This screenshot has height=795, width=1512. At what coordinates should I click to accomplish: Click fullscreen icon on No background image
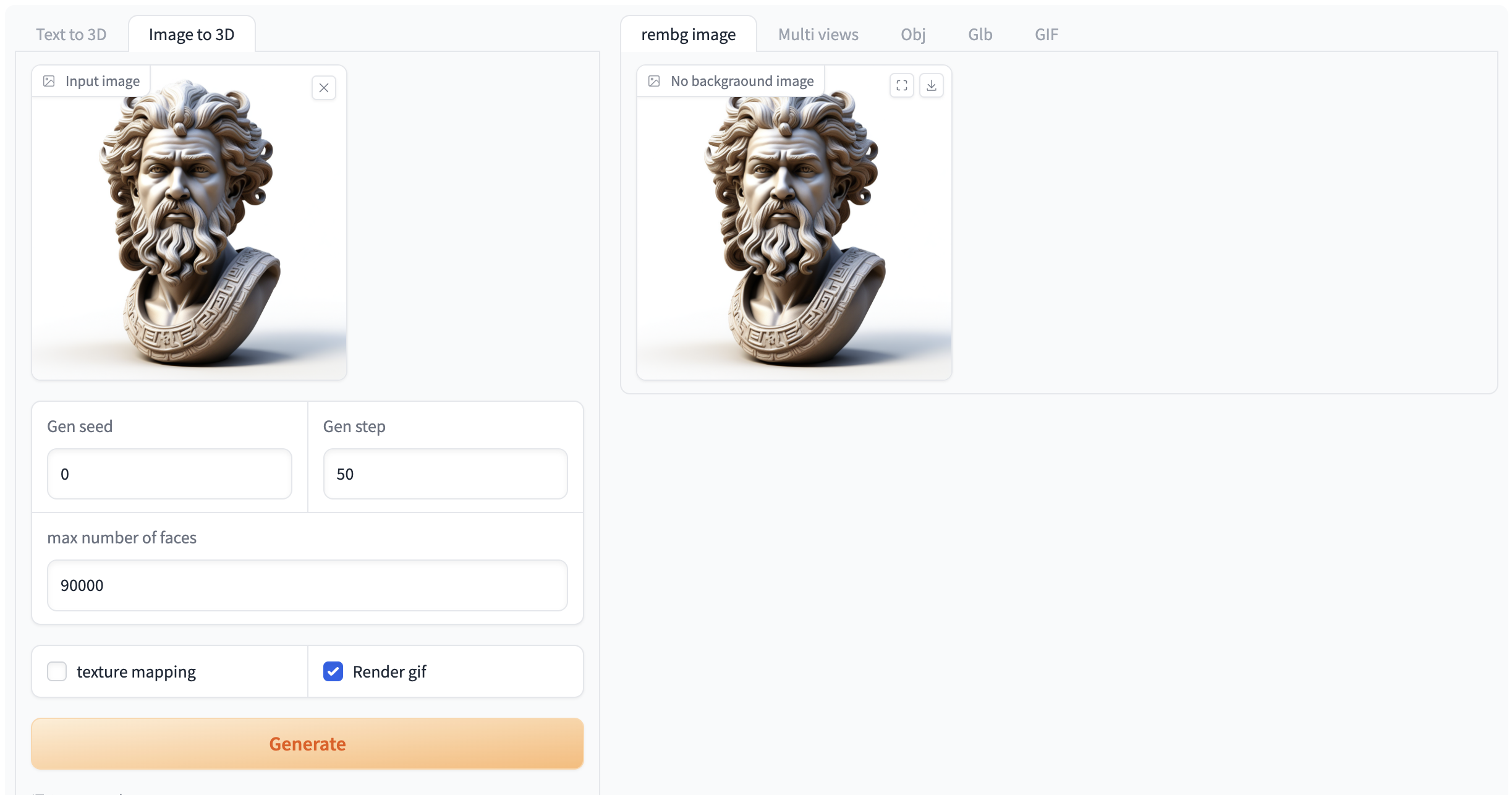coord(902,85)
